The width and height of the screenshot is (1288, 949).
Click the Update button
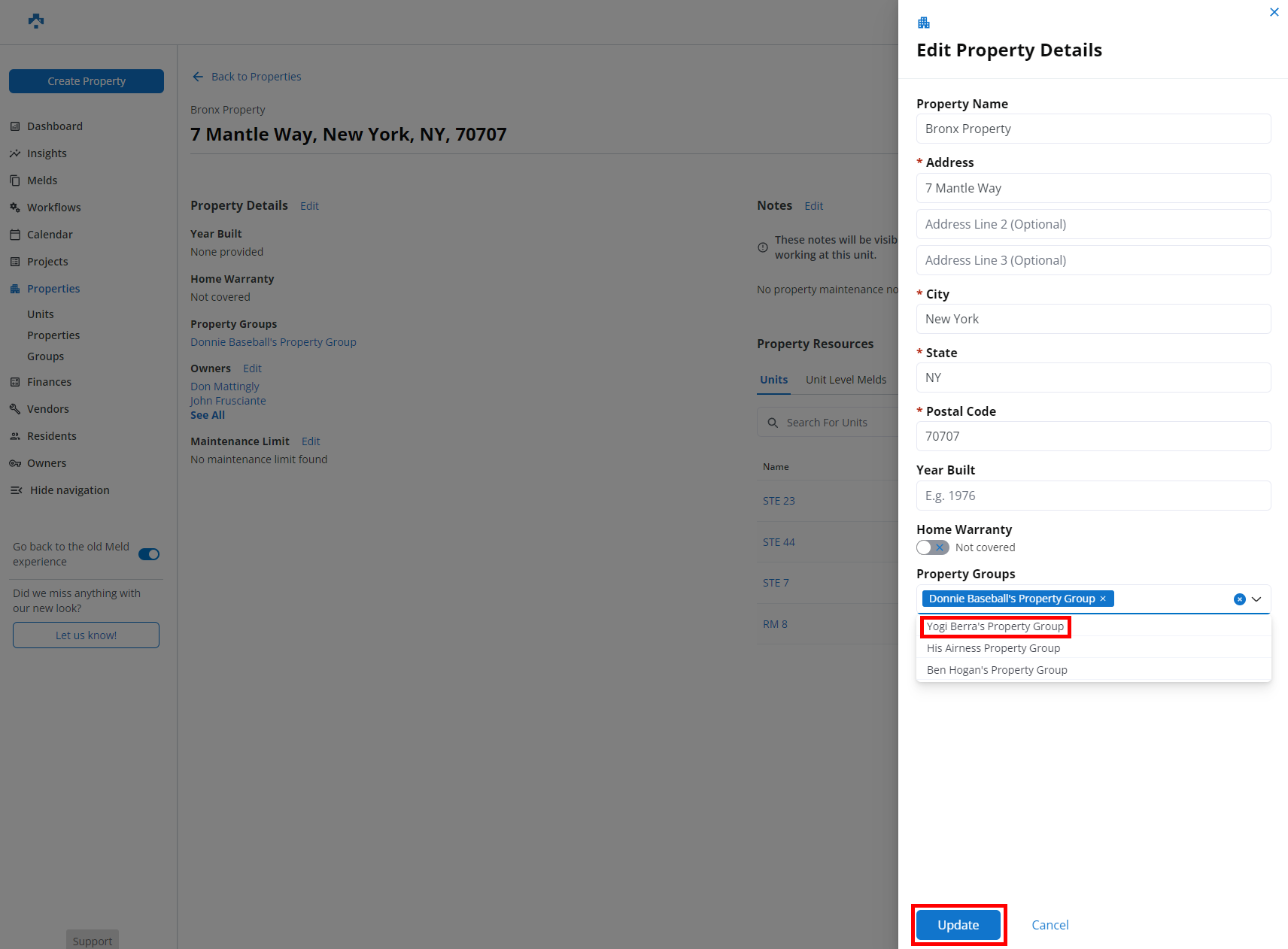pyautogui.click(x=958, y=925)
